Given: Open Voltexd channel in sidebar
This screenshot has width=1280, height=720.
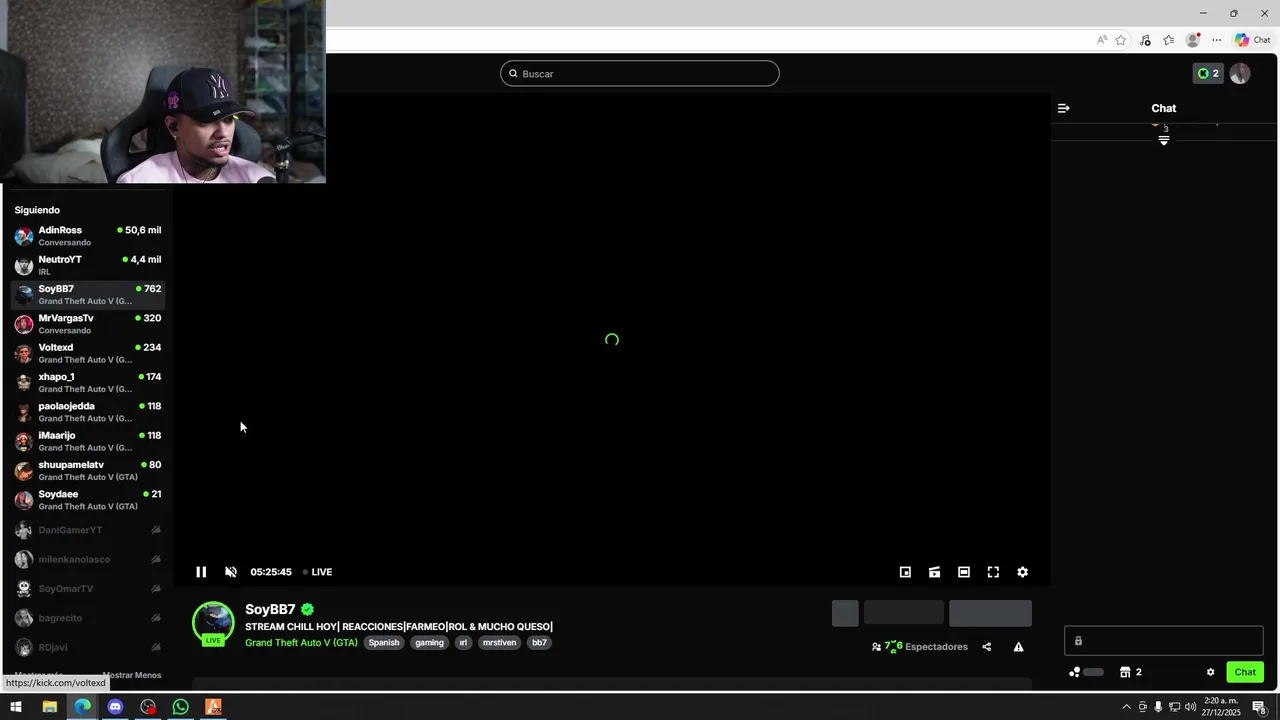Looking at the screenshot, I should pyautogui.click(x=88, y=353).
